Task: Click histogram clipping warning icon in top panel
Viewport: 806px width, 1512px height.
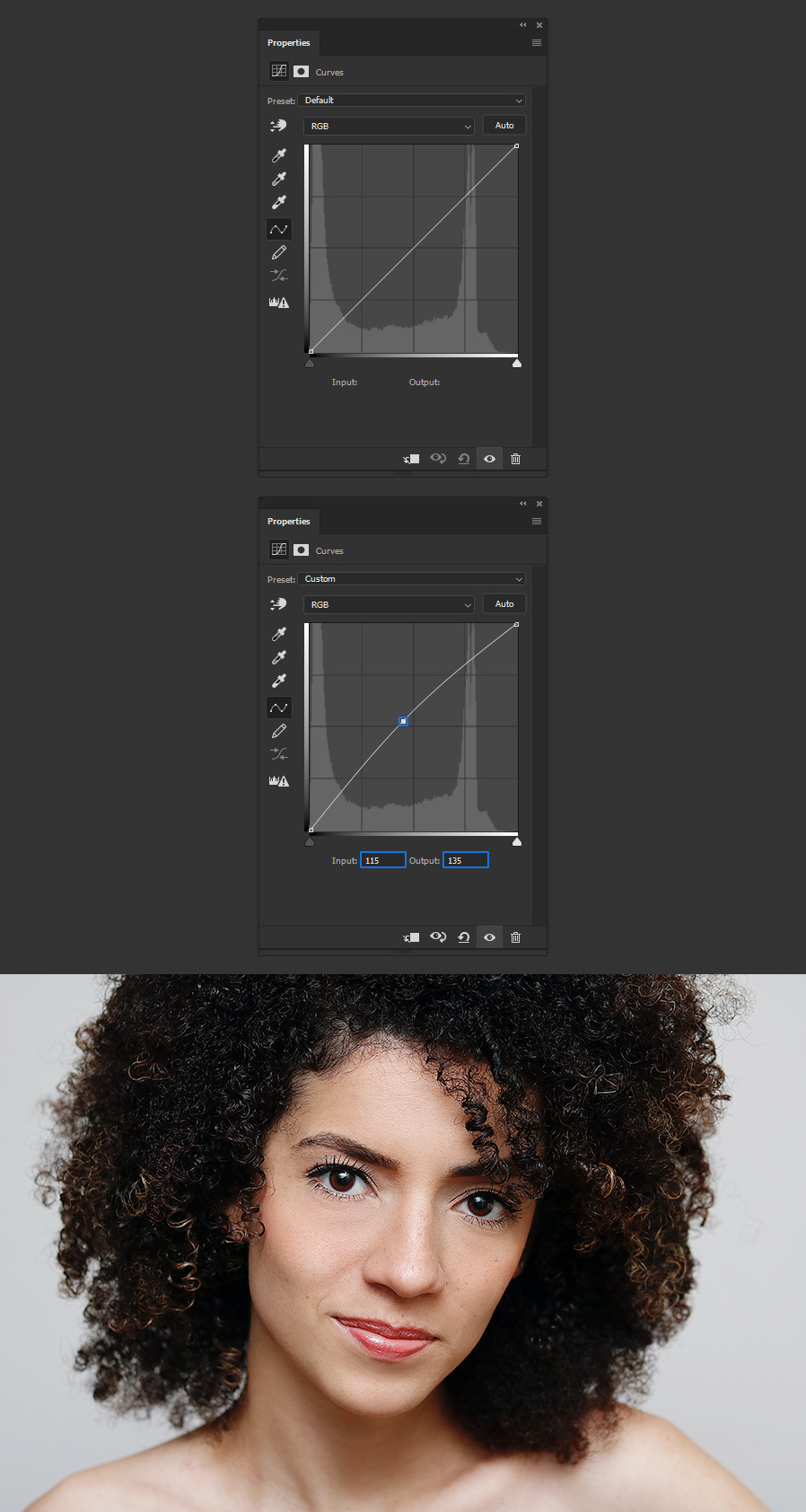Action: (279, 303)
